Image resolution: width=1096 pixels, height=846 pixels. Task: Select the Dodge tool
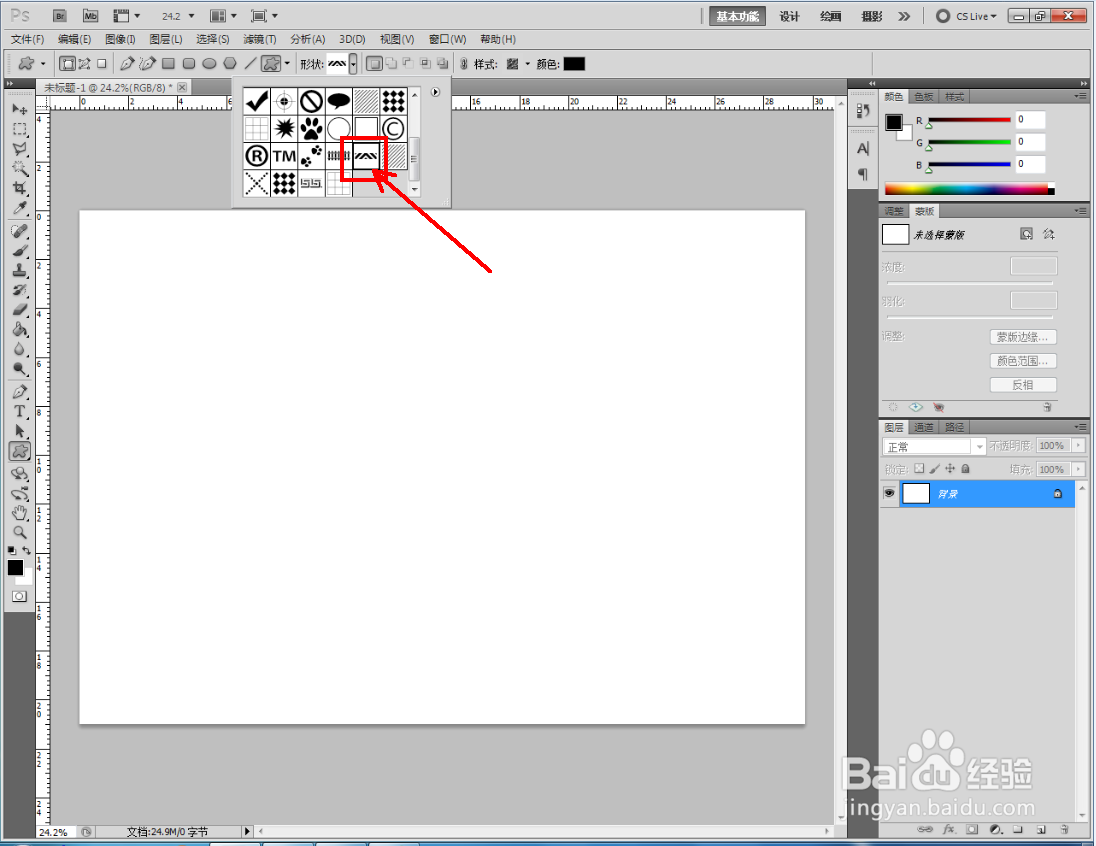(20, 368)
